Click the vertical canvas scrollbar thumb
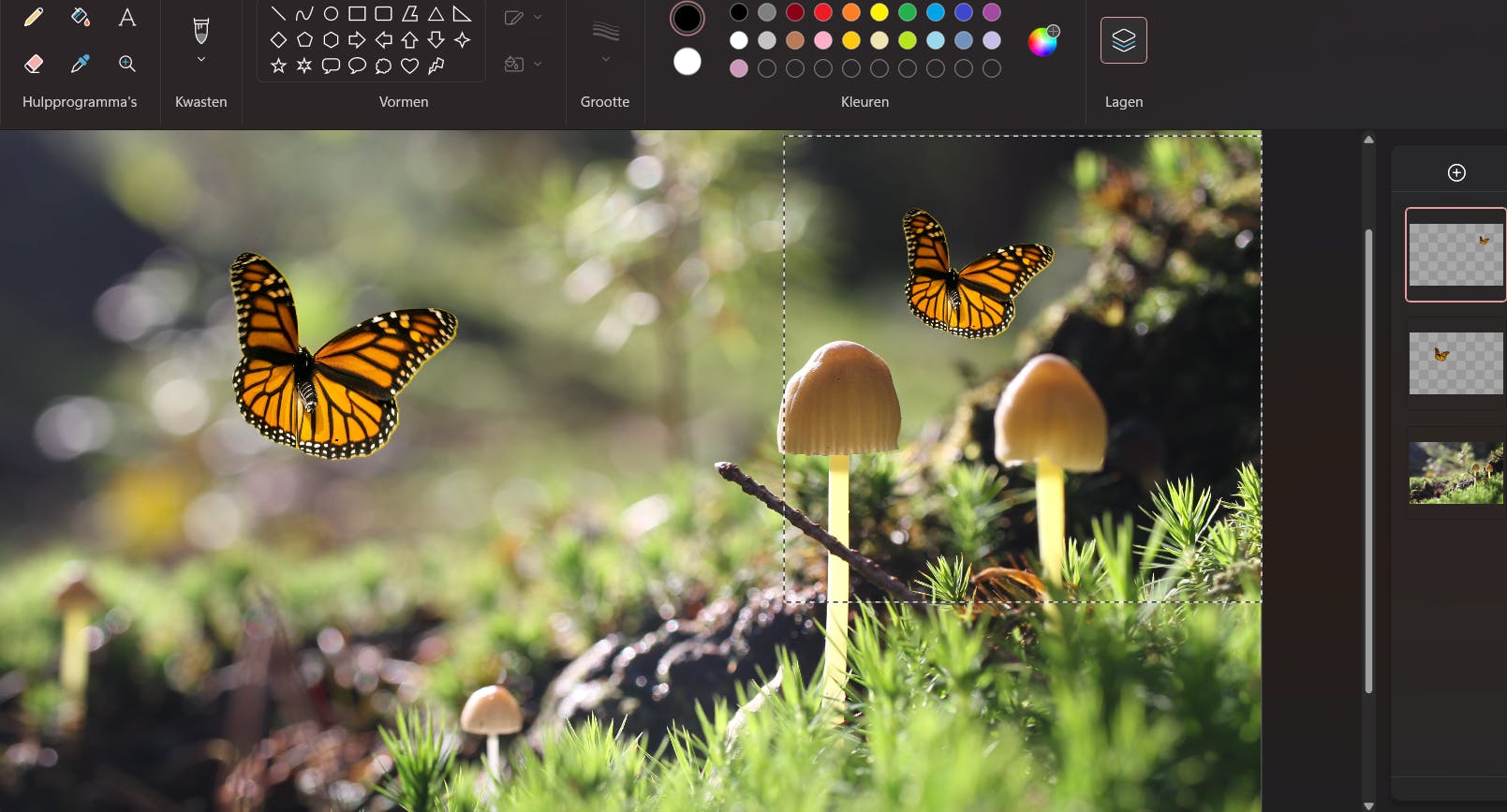 tap(1368, 461)
